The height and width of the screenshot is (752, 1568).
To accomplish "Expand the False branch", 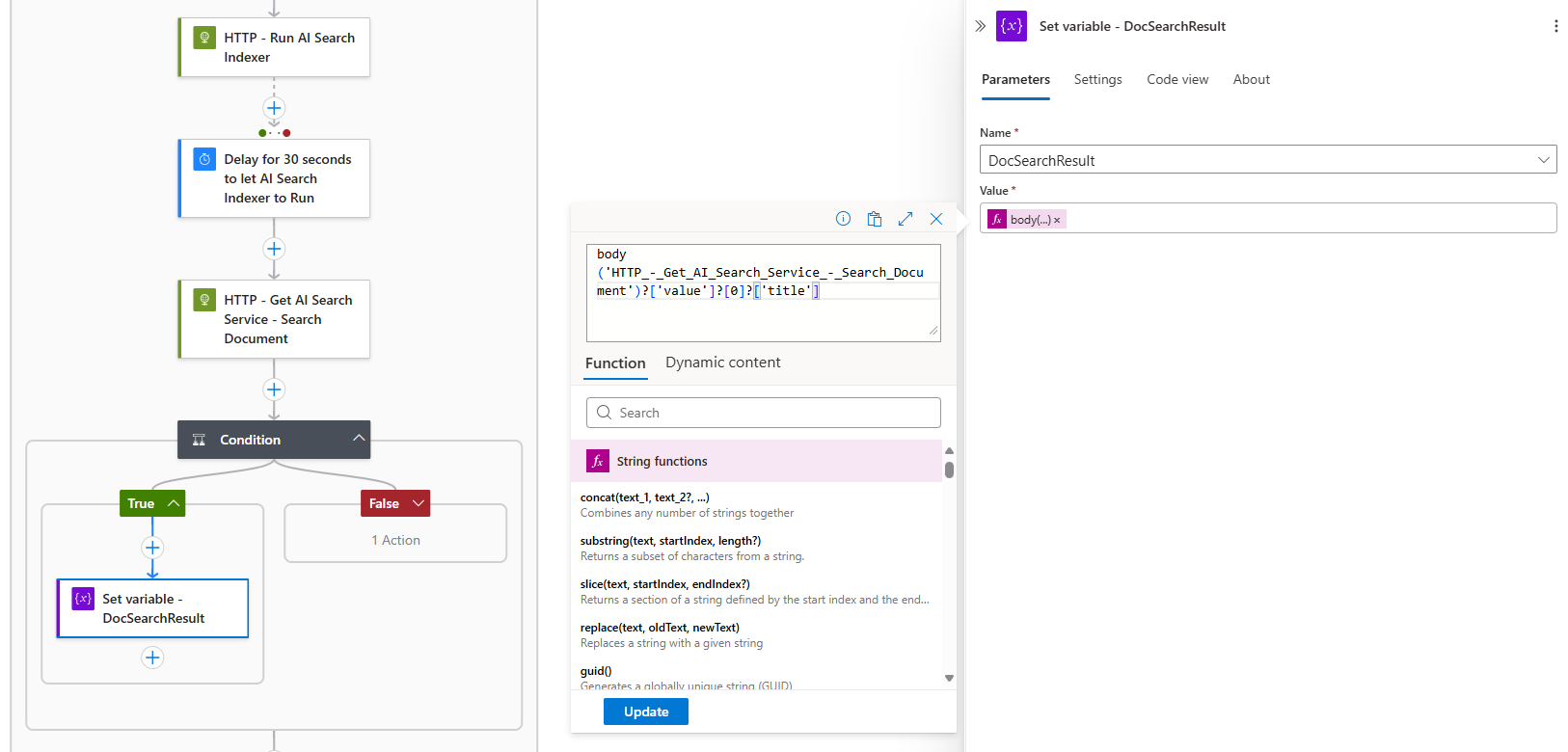I will (418, 503).
